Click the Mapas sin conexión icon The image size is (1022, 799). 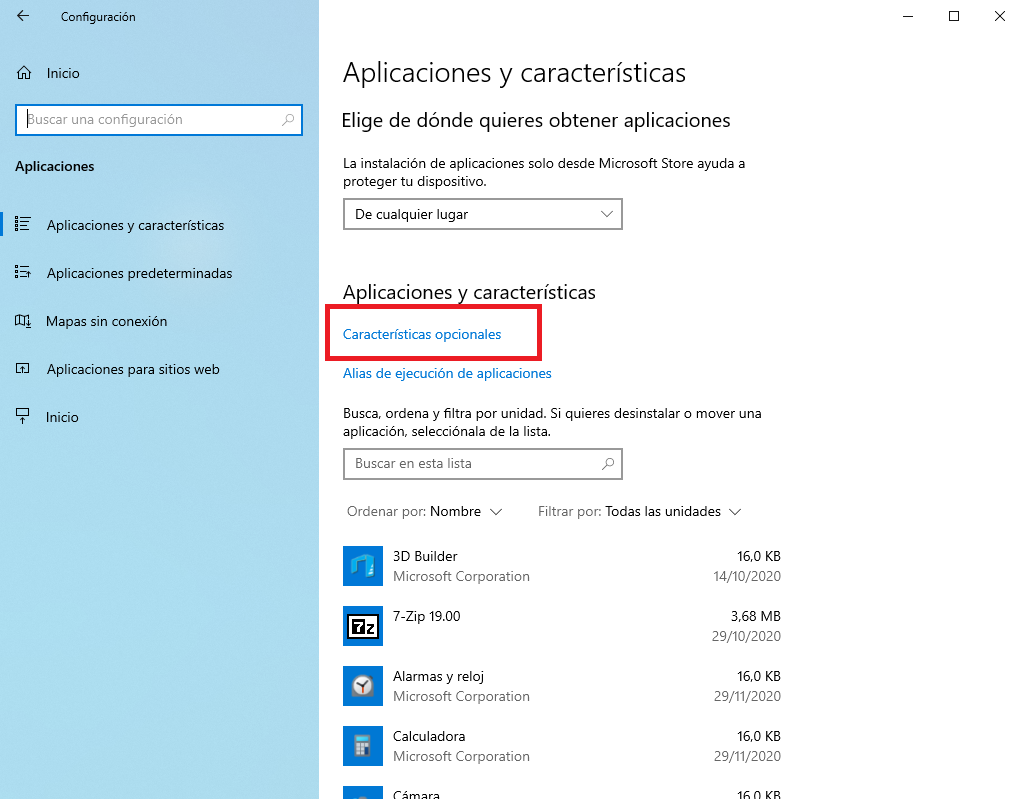coord(24,321)
